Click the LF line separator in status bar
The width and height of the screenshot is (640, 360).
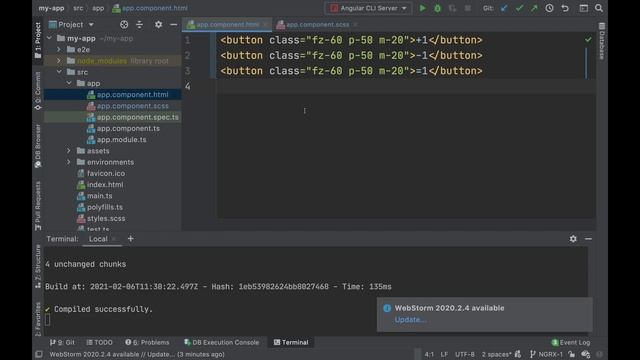444,354
